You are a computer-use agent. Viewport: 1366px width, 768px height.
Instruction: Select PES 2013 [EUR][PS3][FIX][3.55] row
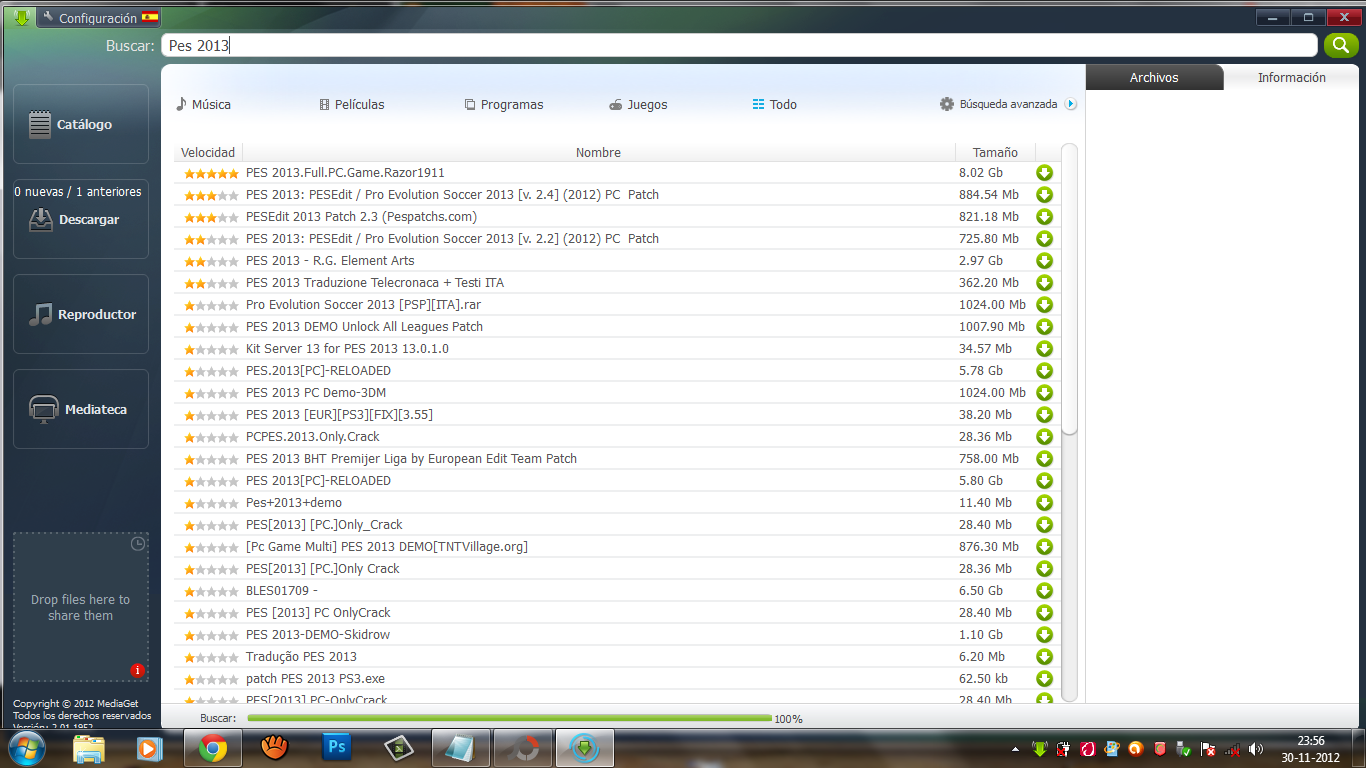tap(617, 415)
